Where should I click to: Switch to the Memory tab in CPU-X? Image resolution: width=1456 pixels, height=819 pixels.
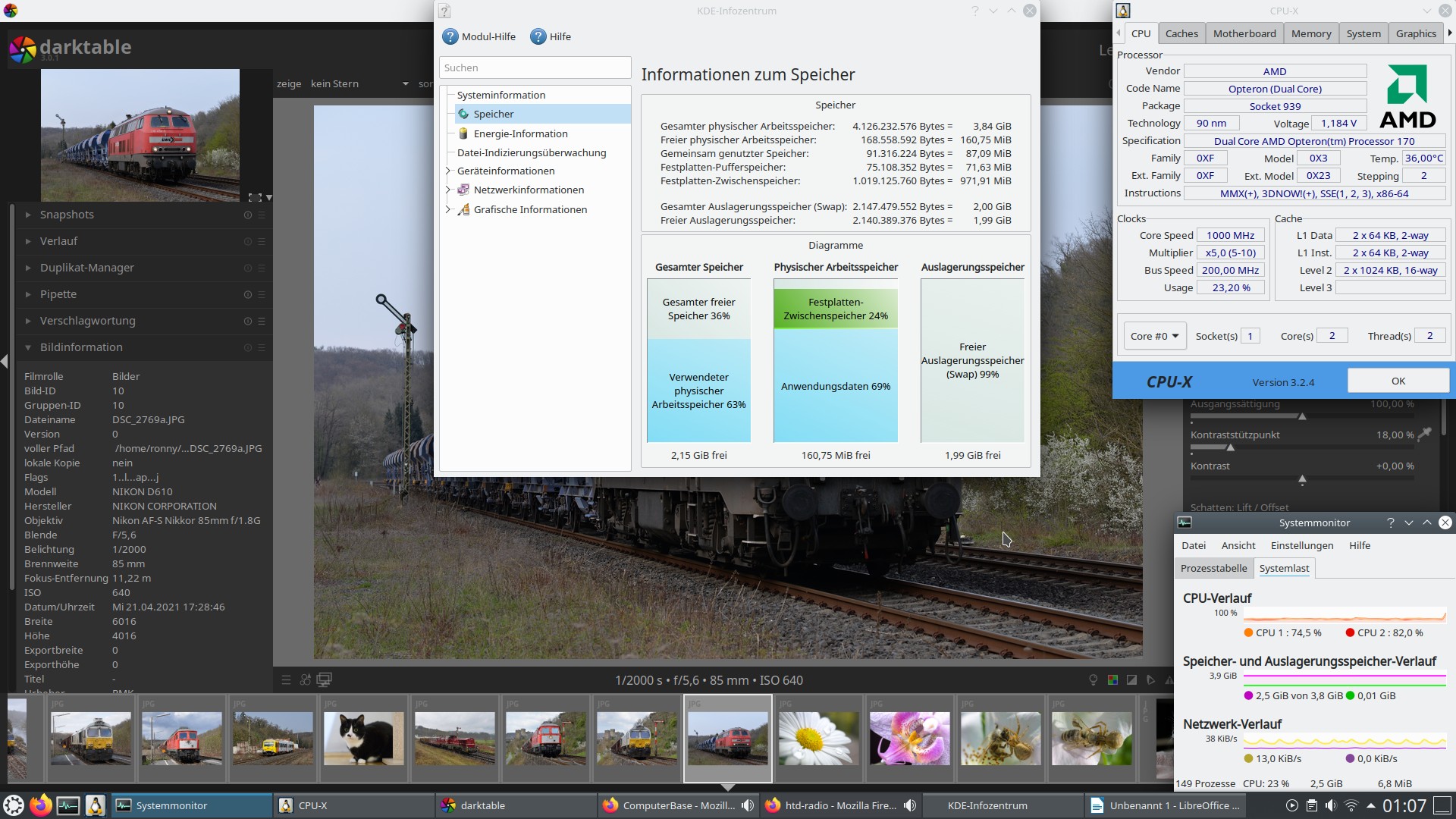pyautogui.click(x=1310, y=33)
